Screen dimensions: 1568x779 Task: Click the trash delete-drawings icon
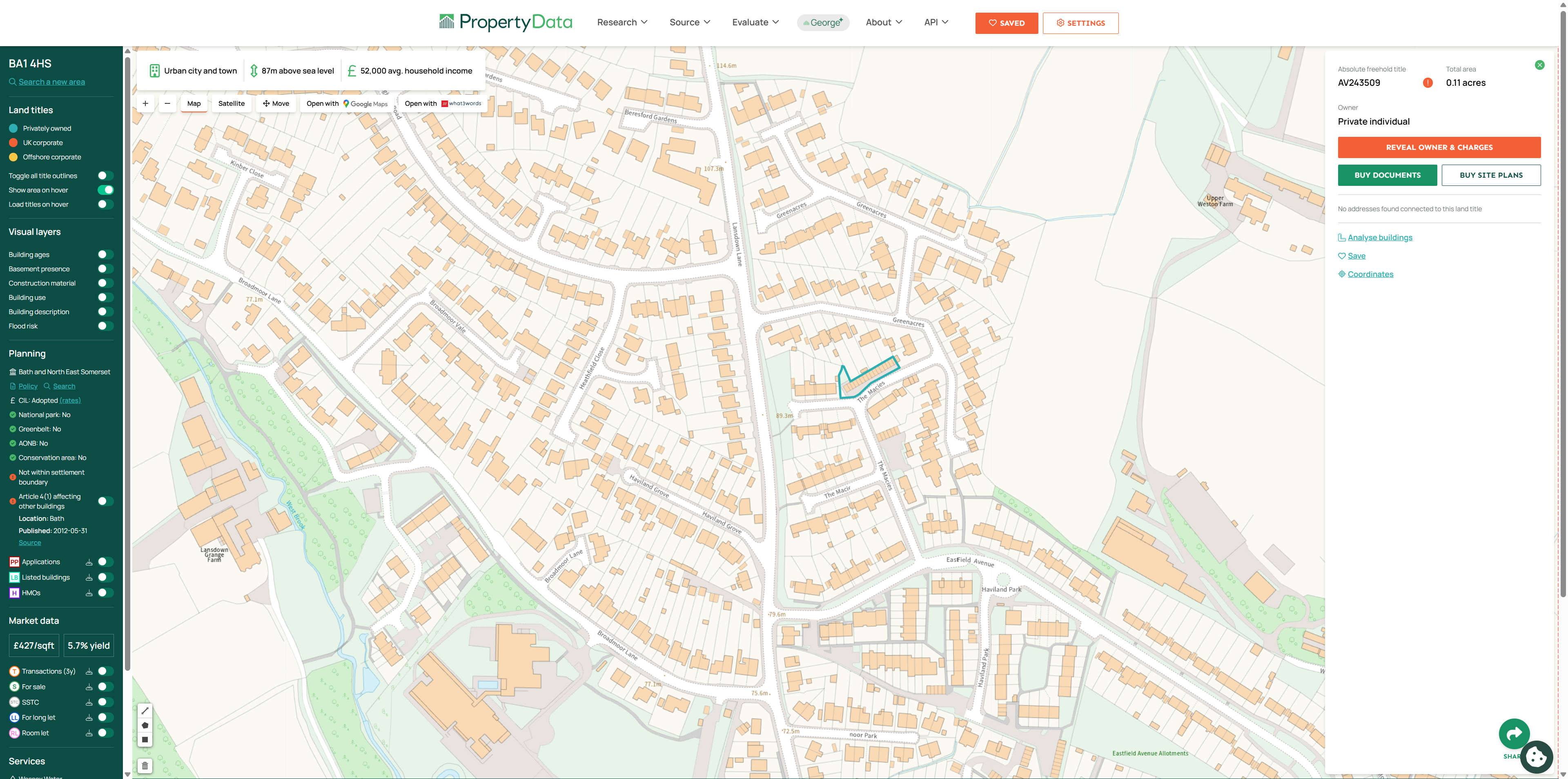(145, 766)
